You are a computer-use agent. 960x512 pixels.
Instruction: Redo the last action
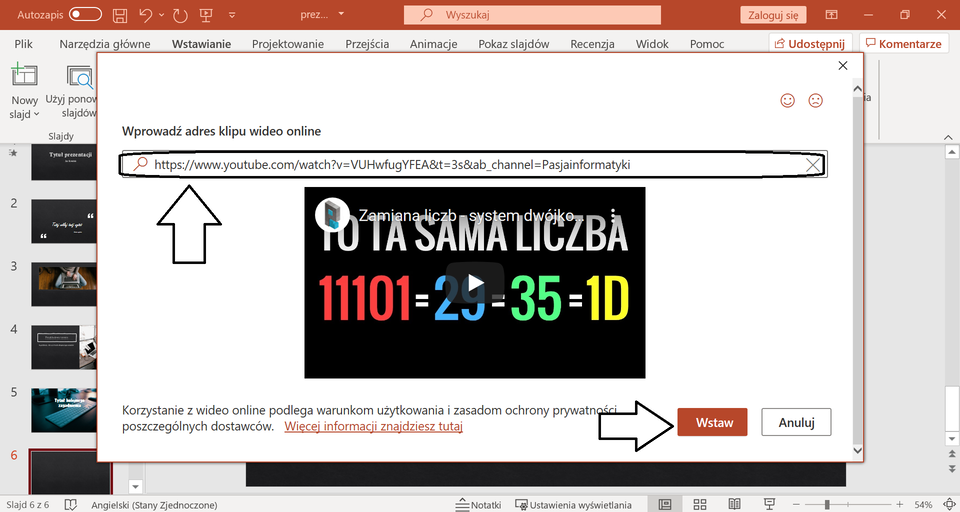180,15
